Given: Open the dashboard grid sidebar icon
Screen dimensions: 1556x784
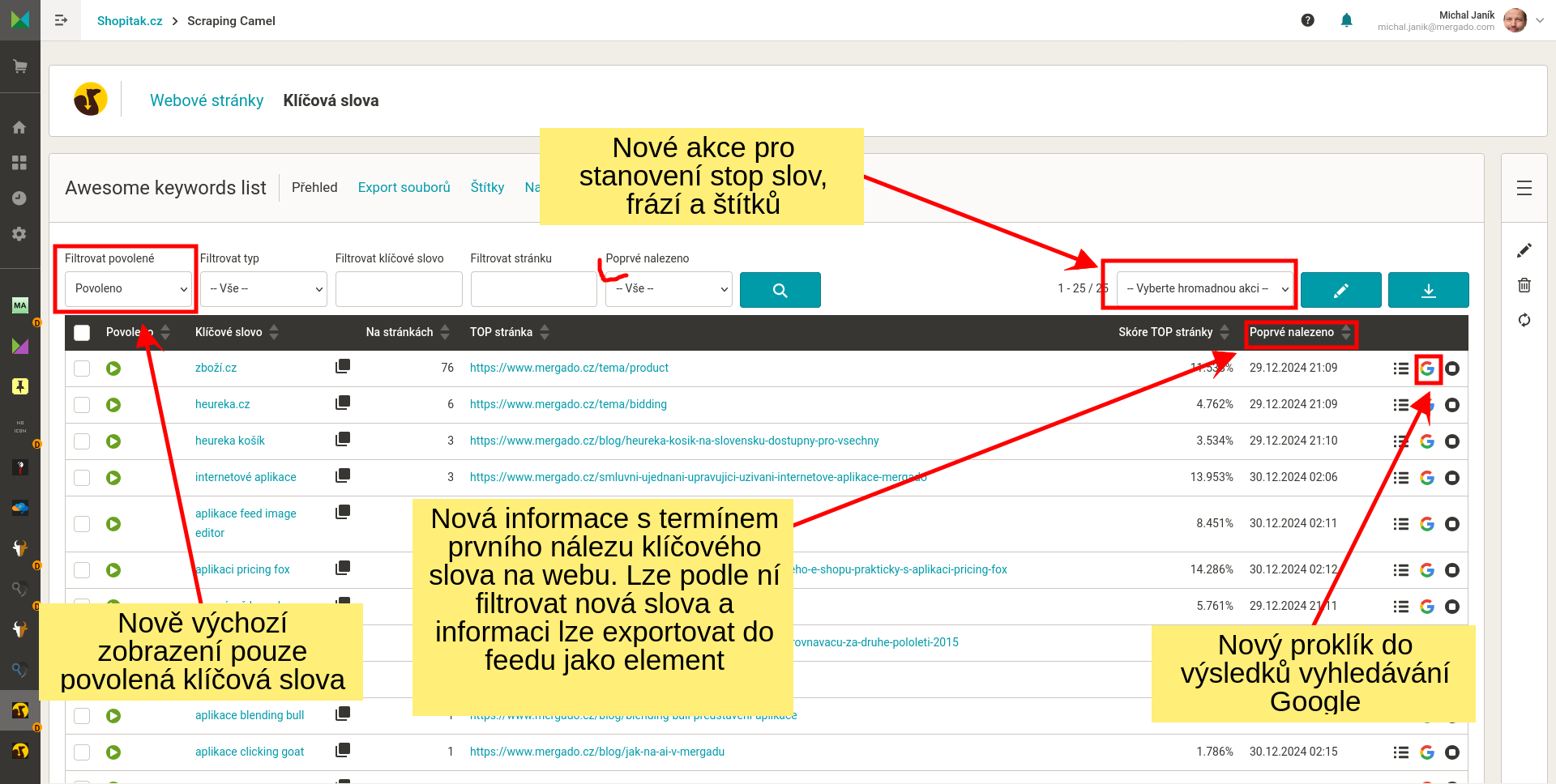Looking at the screenshot, I should (19, 163).
